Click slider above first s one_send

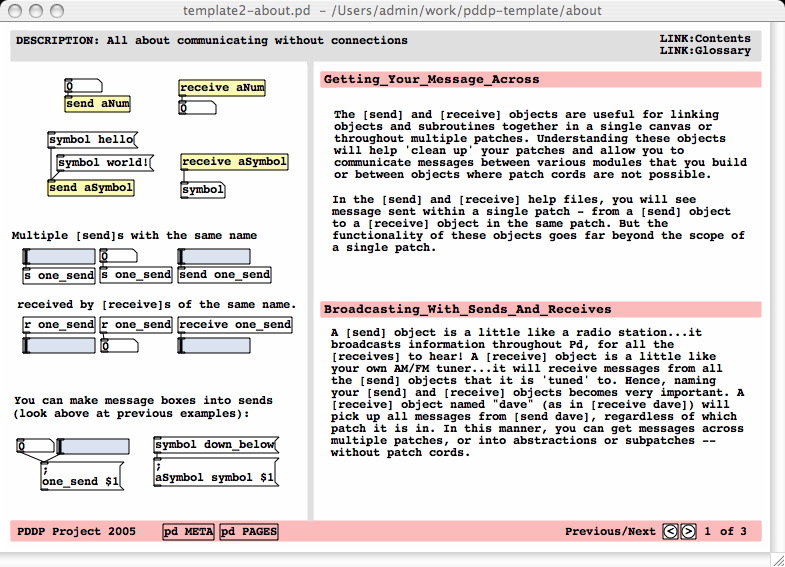tap(59, 257)
